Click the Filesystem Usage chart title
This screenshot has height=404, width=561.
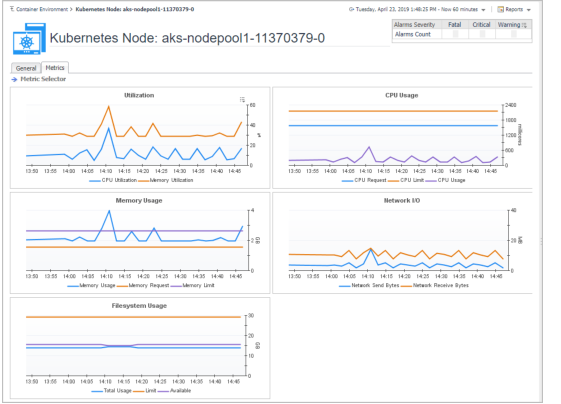139,306
